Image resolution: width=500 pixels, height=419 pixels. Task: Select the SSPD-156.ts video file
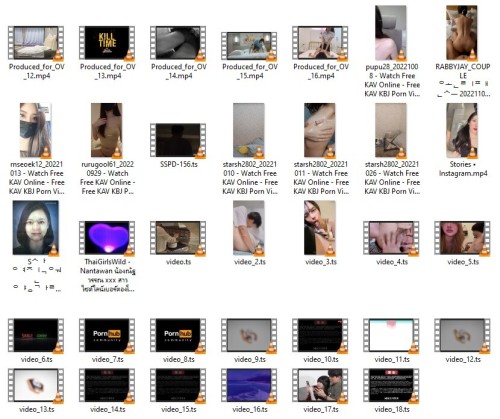coord(178,140)
